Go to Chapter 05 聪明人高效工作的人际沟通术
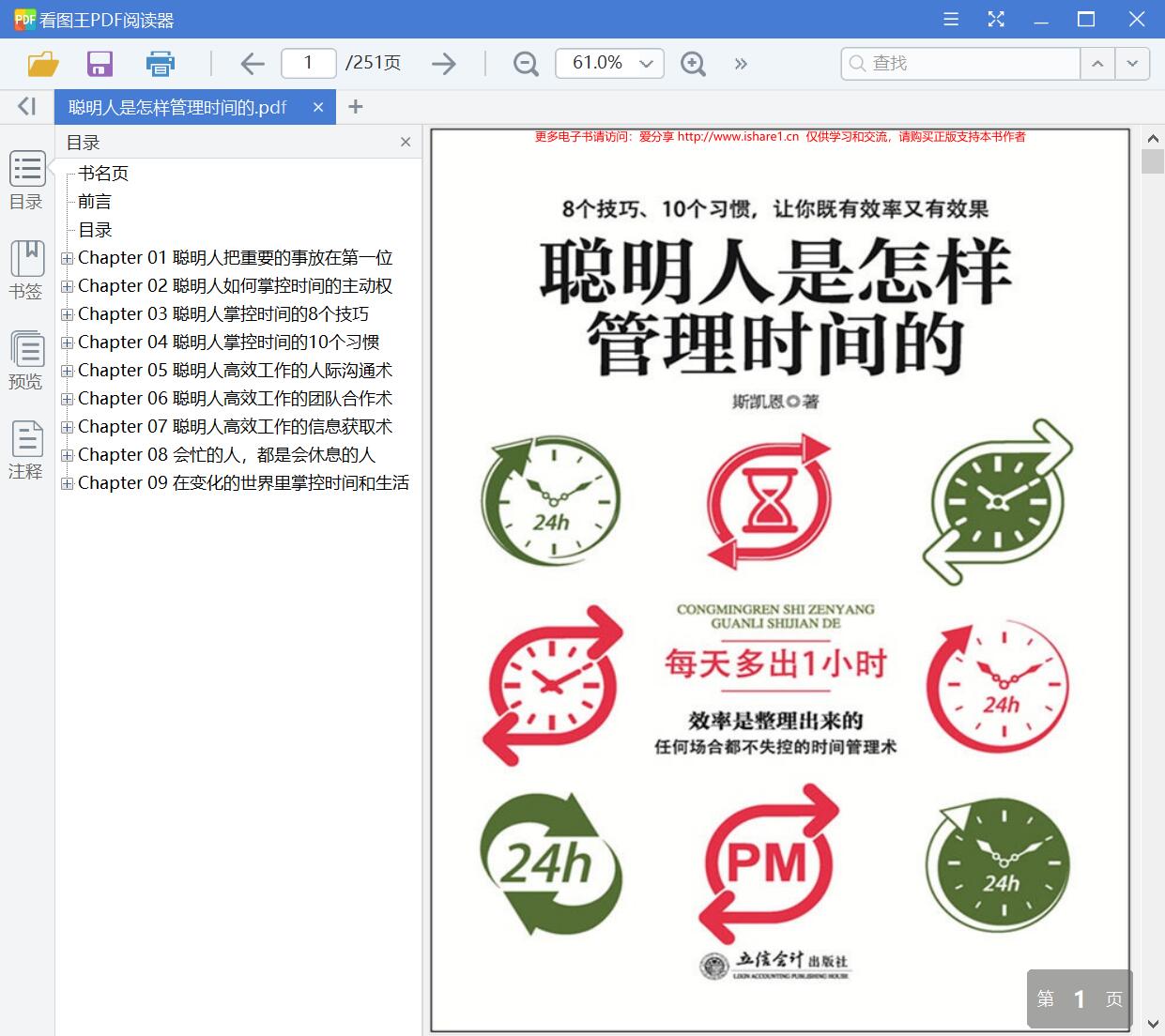The width and height of the screenshot is (1165, 1036). [x=236, y=371]
